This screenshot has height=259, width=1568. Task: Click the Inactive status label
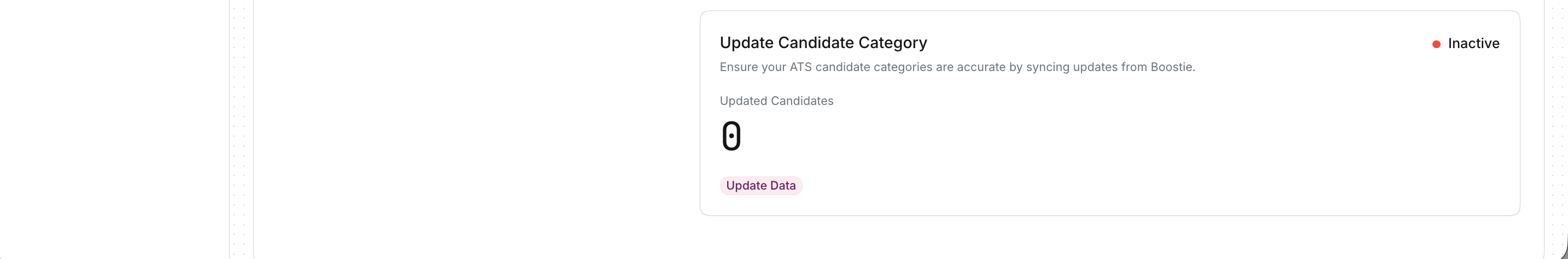click(x=1473, y=44)
